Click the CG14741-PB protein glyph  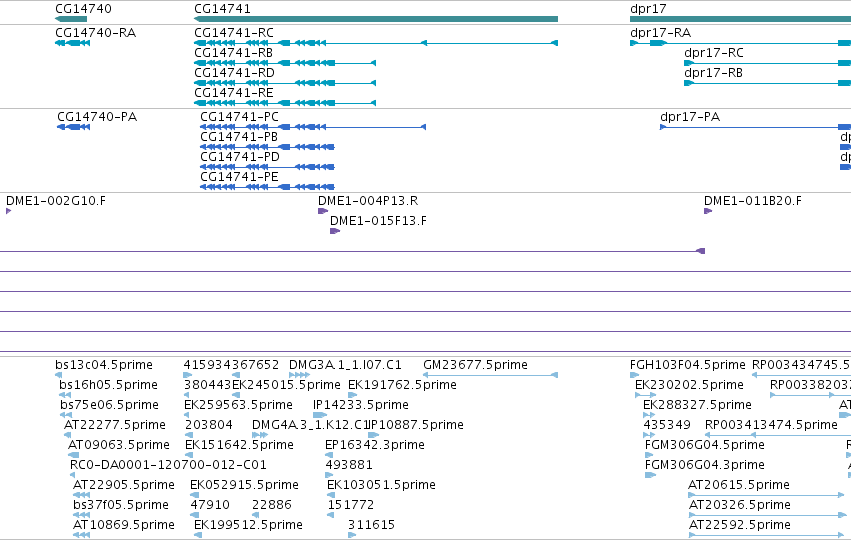(268, 147)
